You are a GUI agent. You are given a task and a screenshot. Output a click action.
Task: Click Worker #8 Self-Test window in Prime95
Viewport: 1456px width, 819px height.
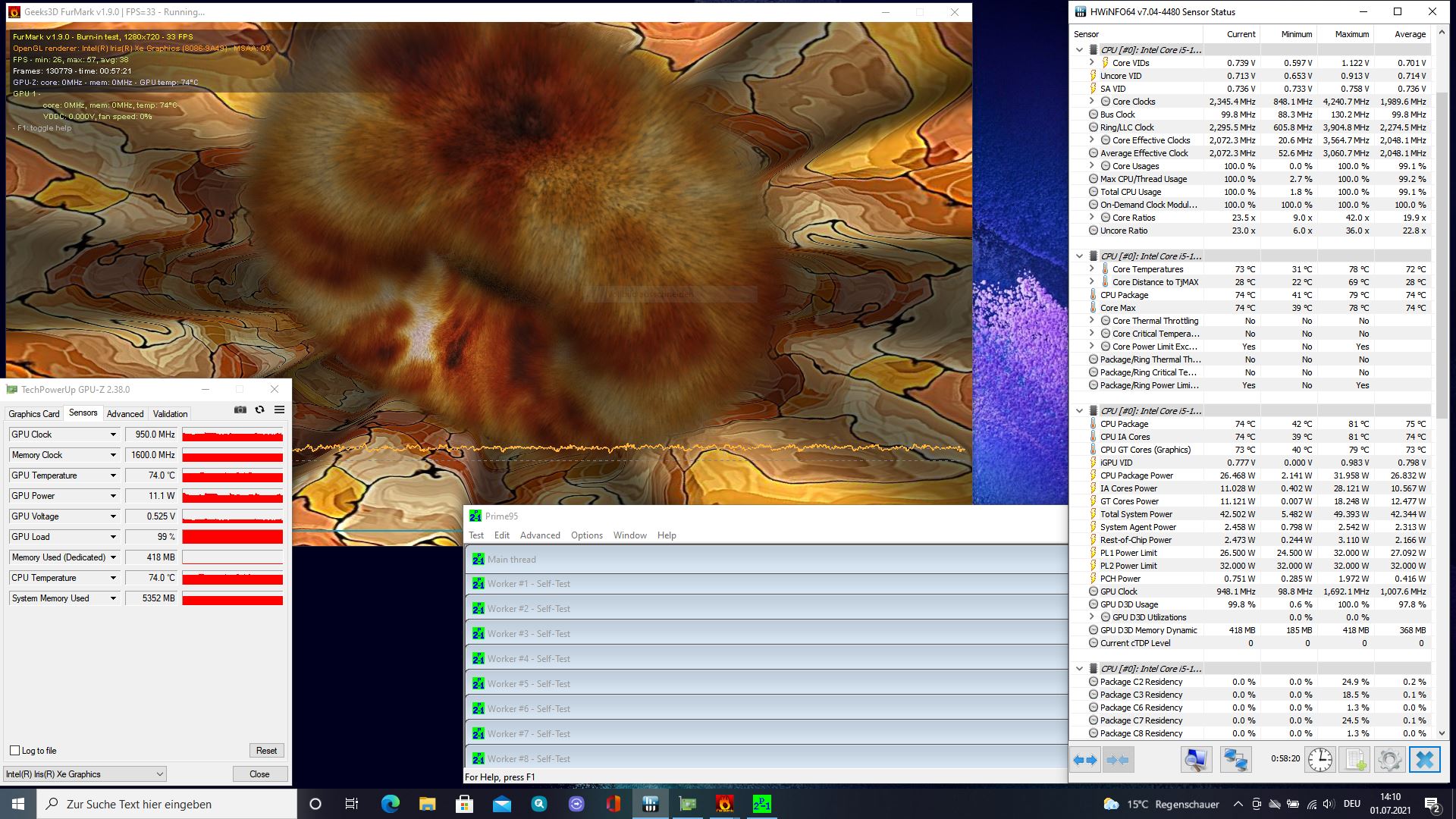[x=766, y=758]
